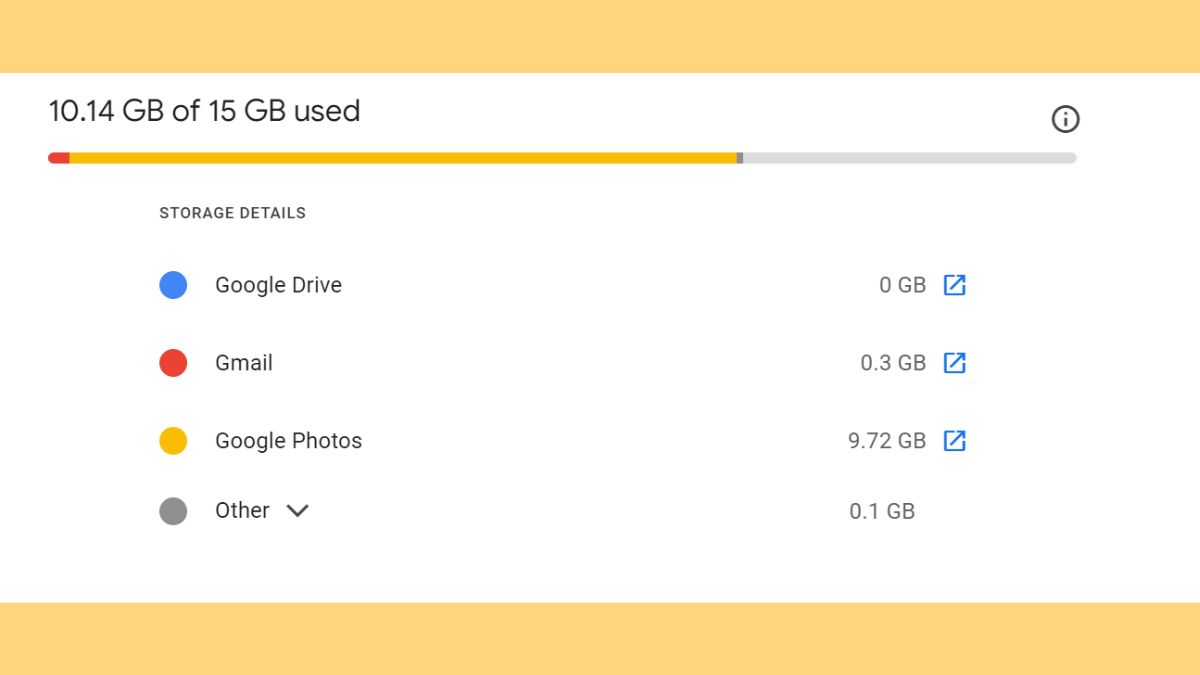
Task: Click the 9.72 GB Photos usage value
Action: pos(887,441)
